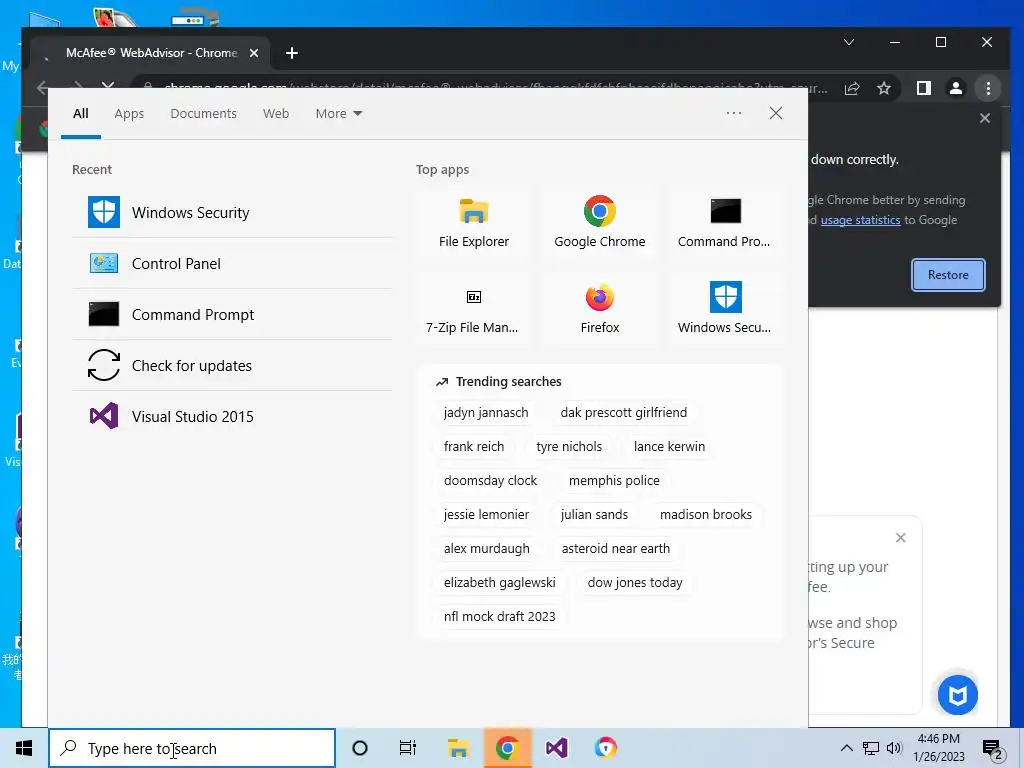Switch to the Web search tab
This screenshot has height=768, width=1024.
click(x=276, y=114)
